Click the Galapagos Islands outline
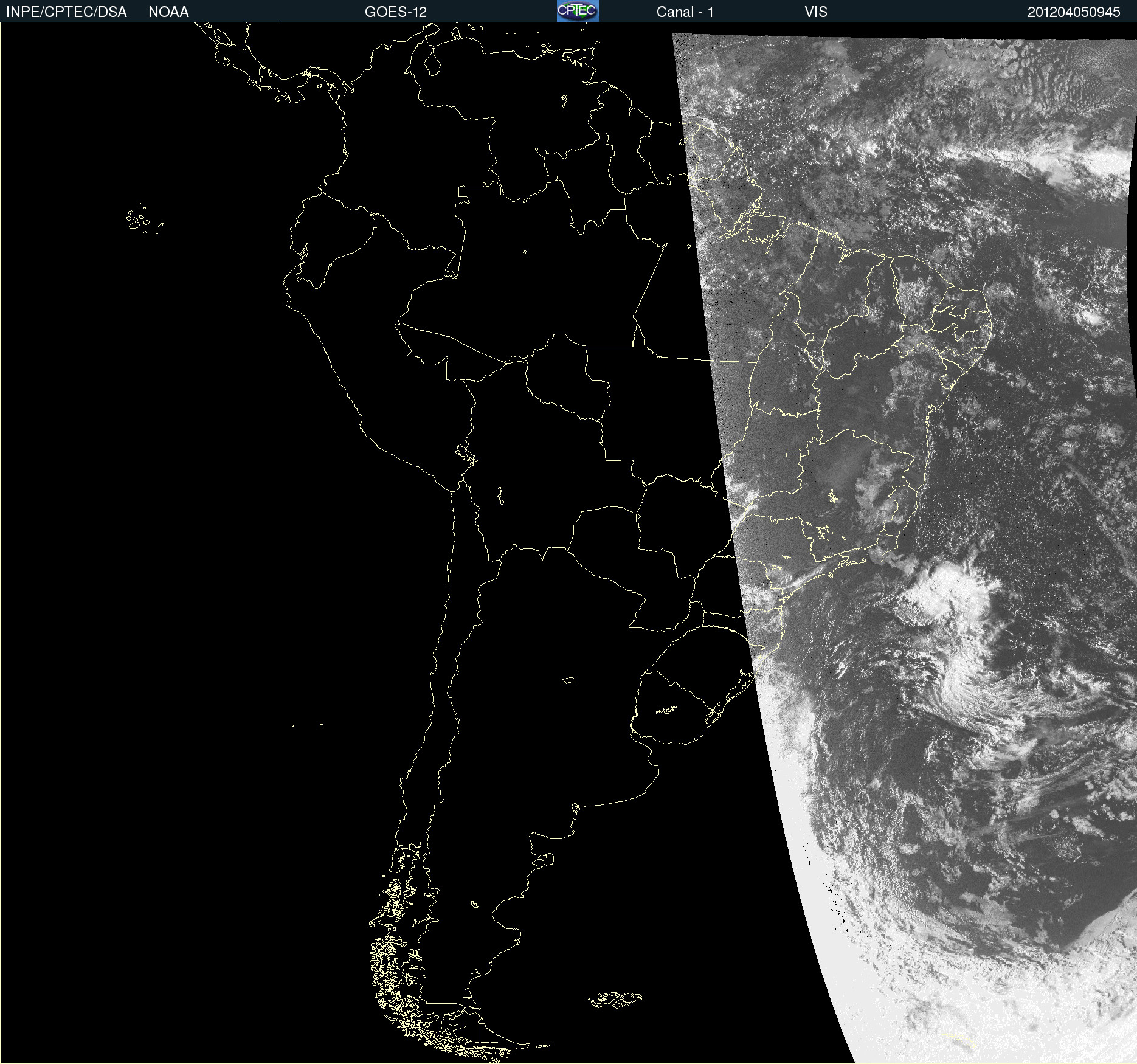 (144, 219)
